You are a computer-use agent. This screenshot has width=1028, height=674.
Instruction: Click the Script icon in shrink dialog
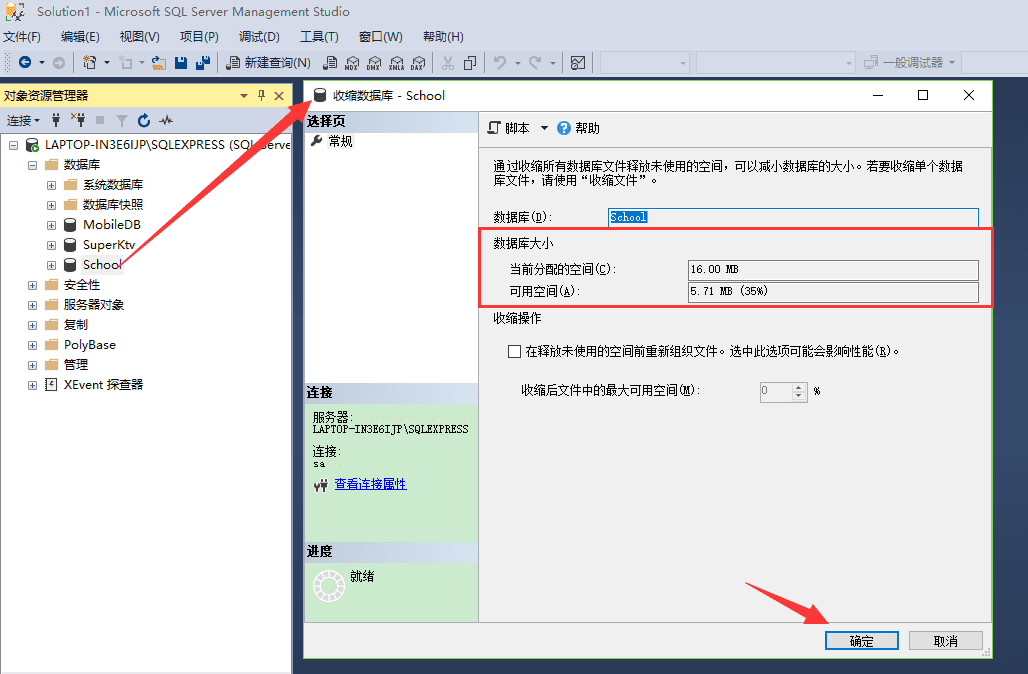pyautogui.click(x=494, y=128)
